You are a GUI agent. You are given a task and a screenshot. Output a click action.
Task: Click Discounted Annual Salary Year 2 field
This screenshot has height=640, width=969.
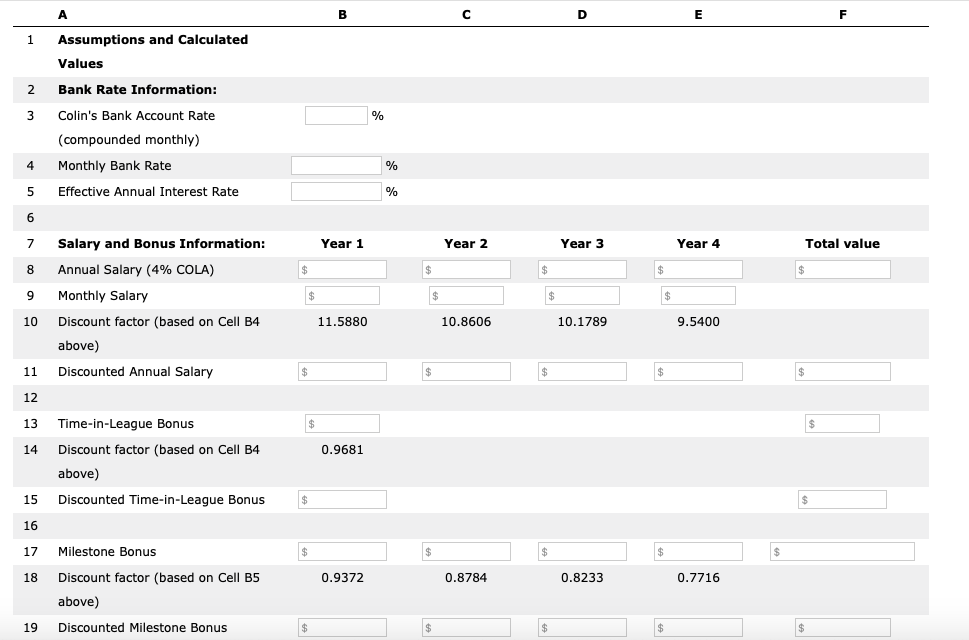coord(467,371)
